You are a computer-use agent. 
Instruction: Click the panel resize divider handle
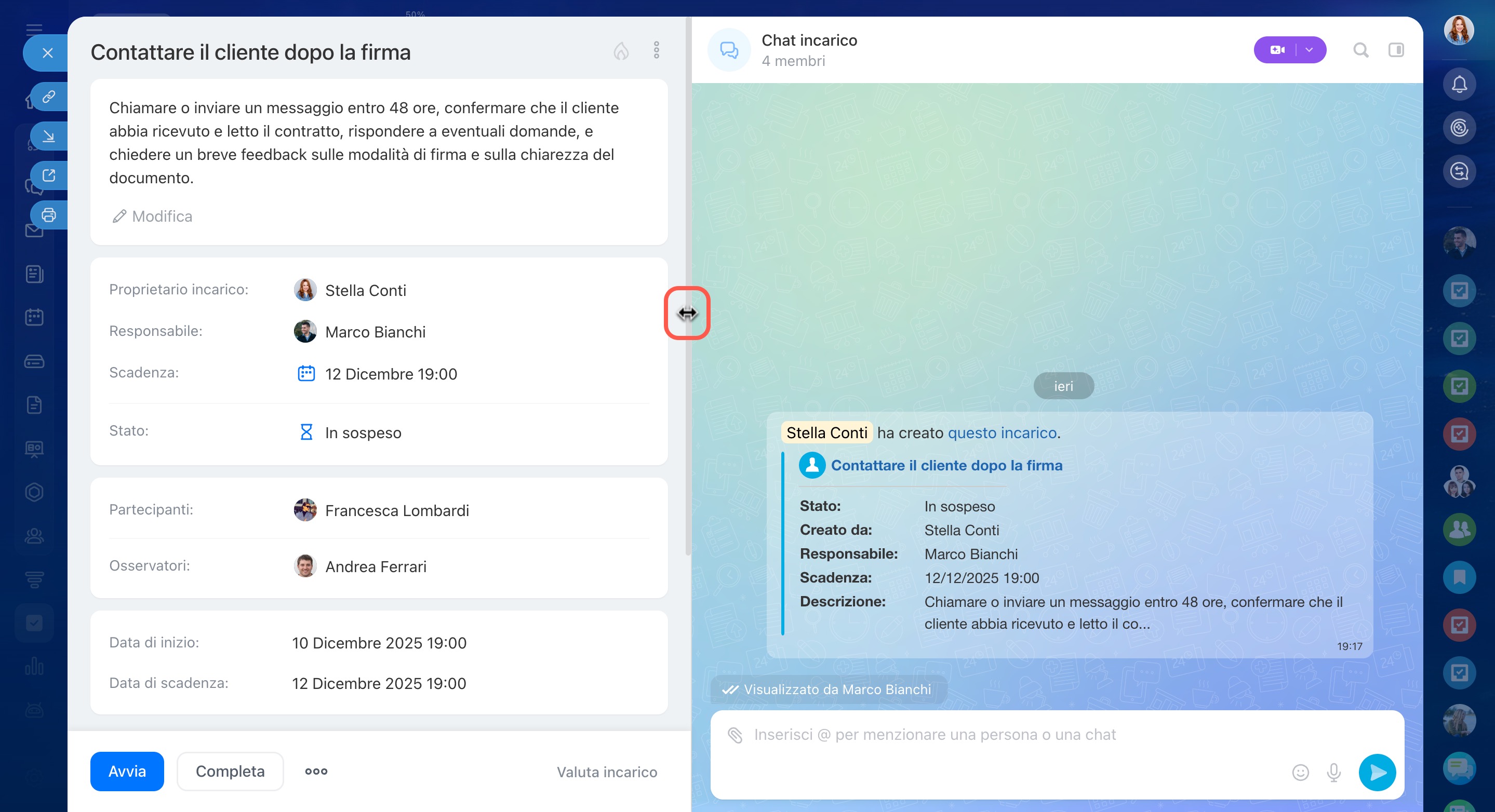click(x=687, y=313)
